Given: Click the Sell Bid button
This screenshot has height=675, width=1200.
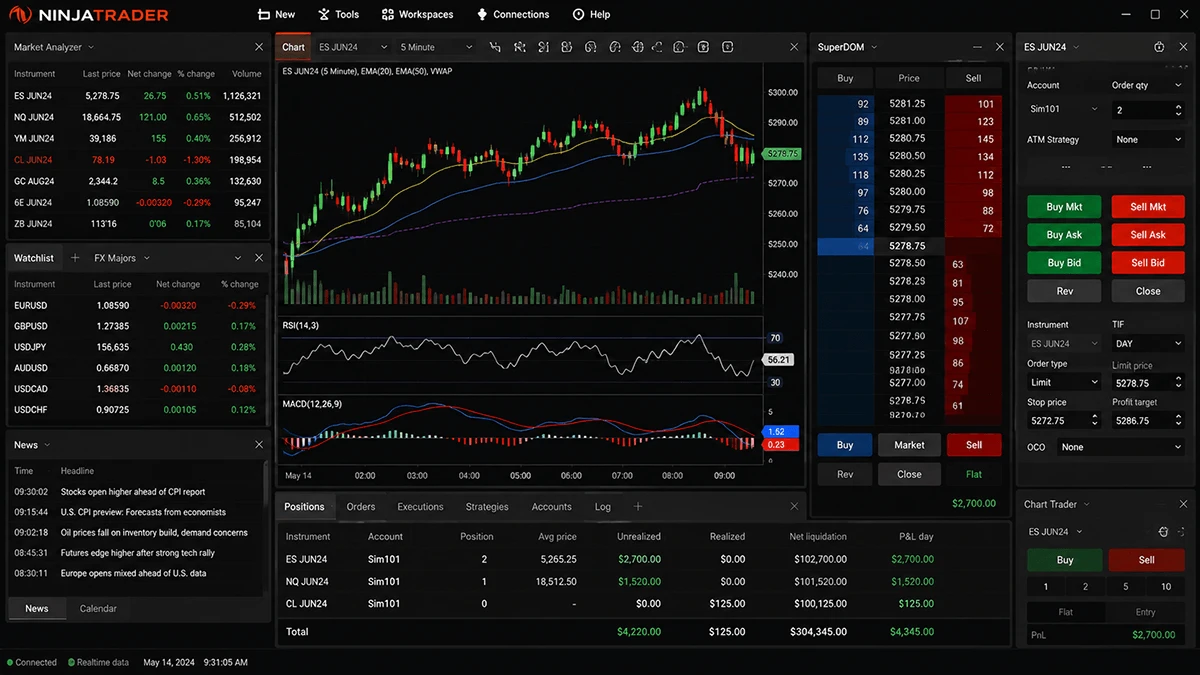Looking at the screenshot, I should point(1148,263).
